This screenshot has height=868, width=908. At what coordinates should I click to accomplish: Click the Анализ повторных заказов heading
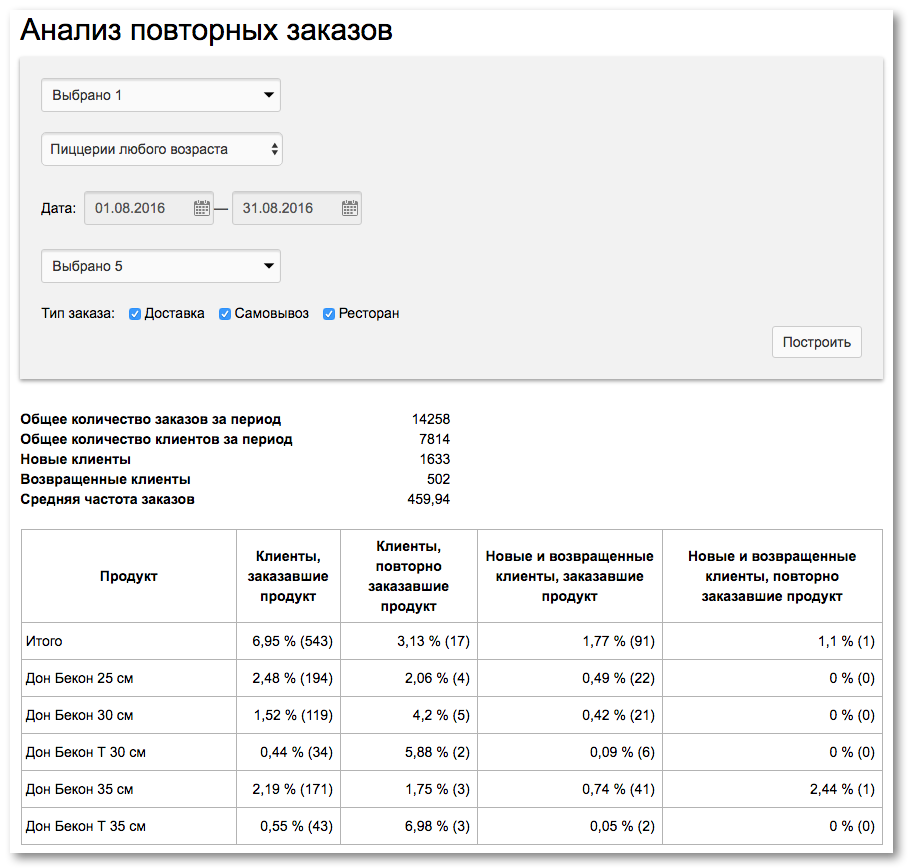[x=206, y=30]
